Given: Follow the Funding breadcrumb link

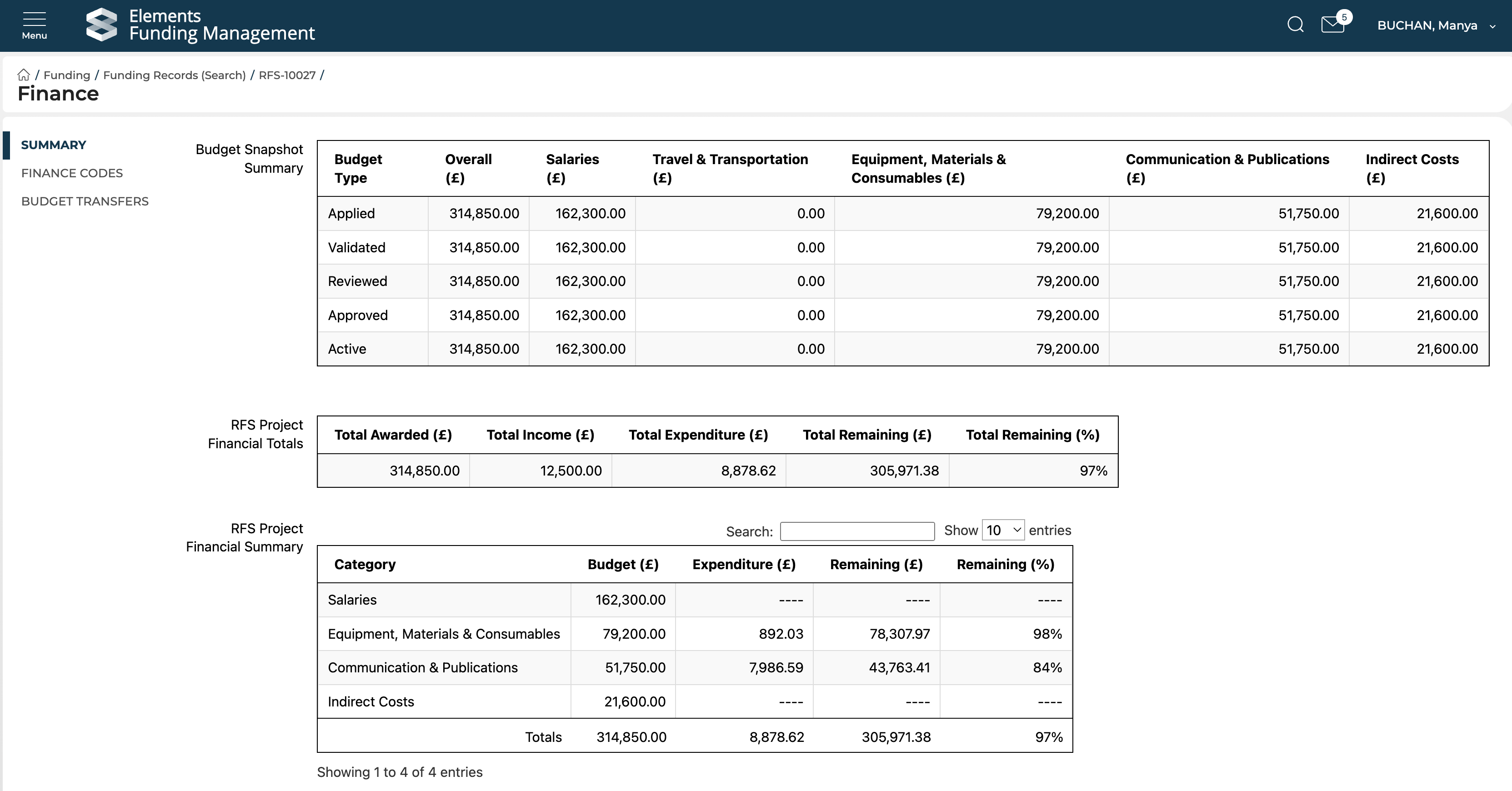Looking at the screenshot, I should pos(66,75).
